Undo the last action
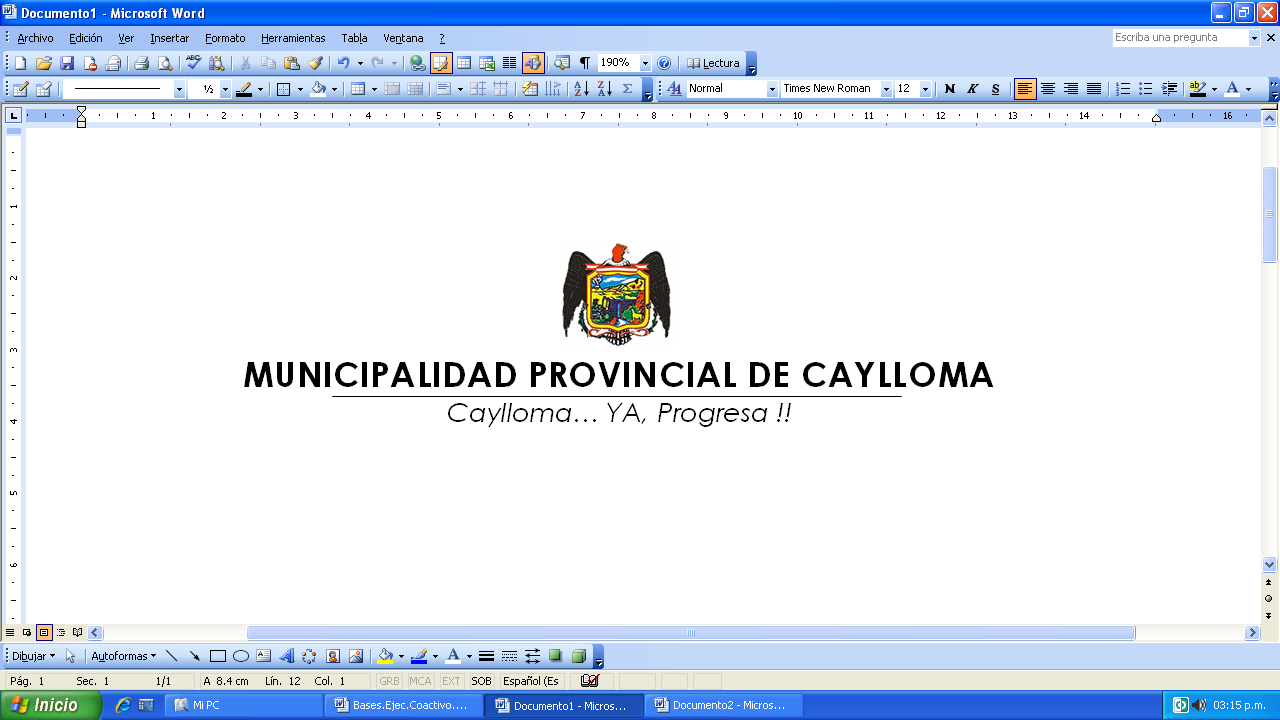1280x720 pixels. pos(343,63)
